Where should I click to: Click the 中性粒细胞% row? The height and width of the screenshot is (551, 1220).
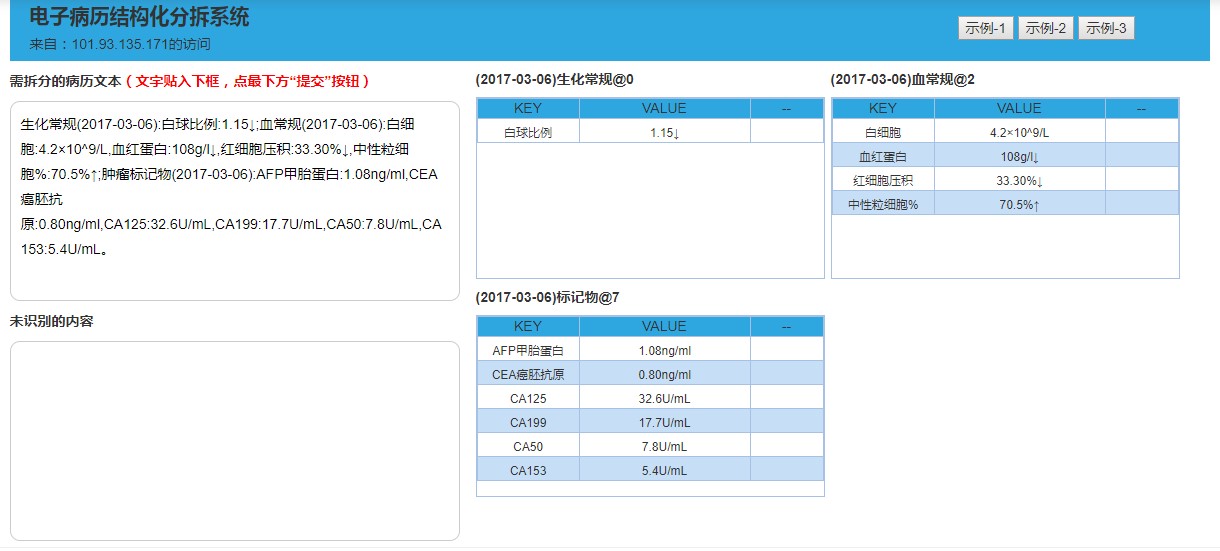tap(882, 204)
